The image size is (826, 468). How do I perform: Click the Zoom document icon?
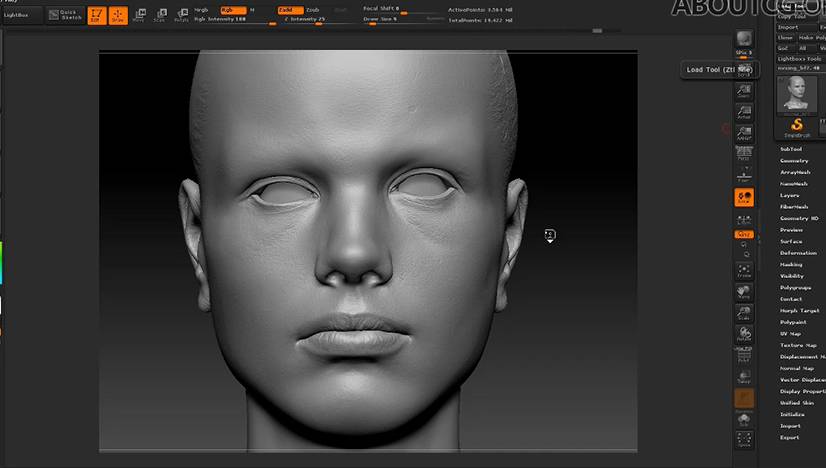(x=744, y=92)
